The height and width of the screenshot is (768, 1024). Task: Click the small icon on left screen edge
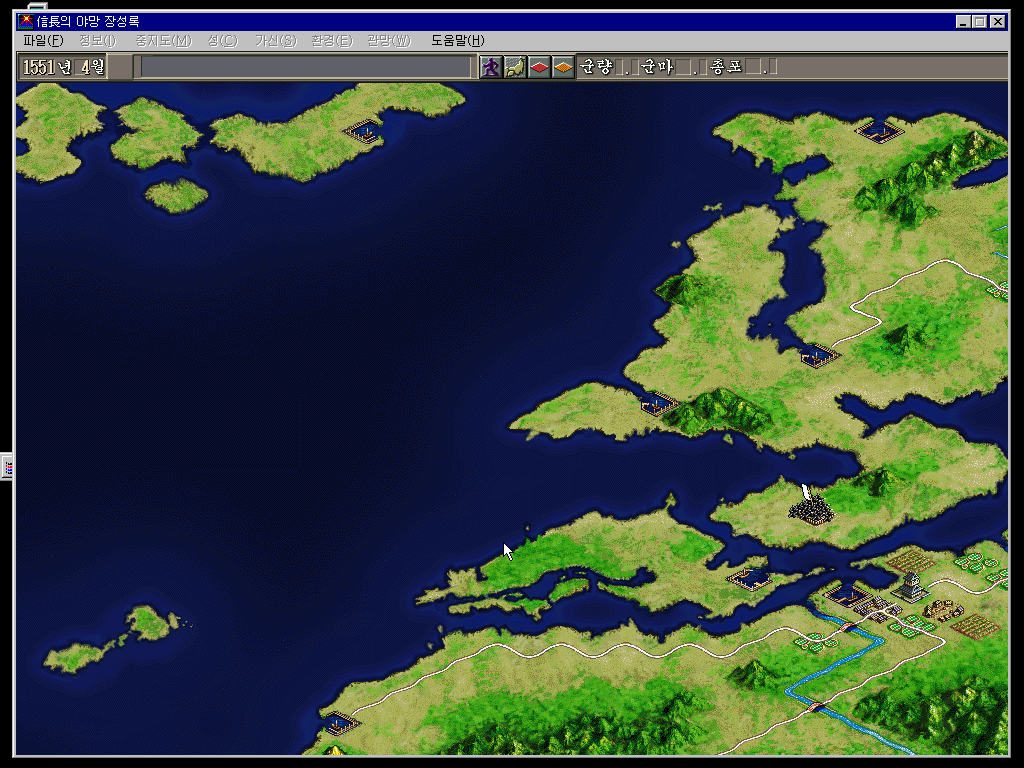7,467
